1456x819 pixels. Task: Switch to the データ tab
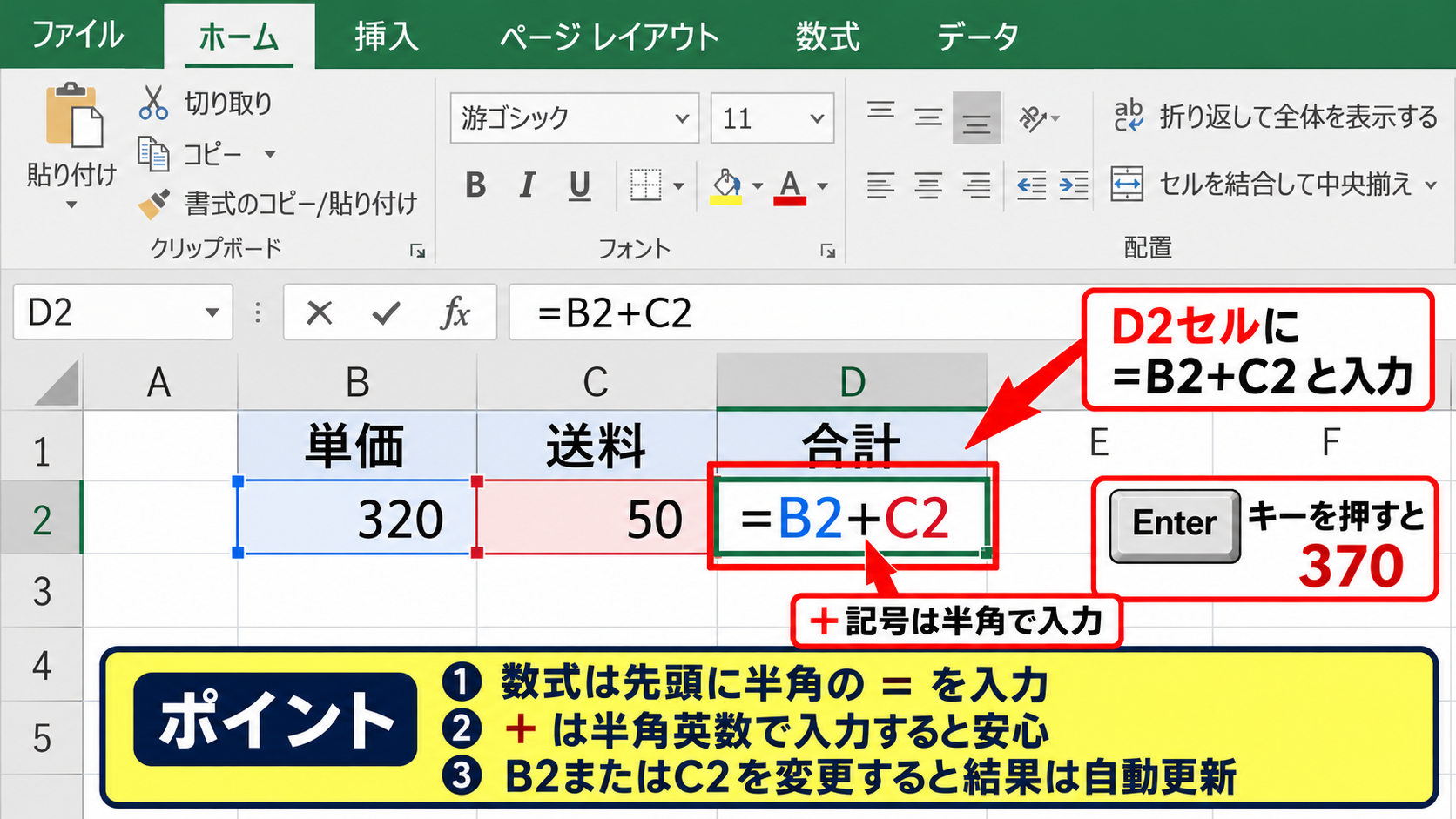(x=978, y=37)
